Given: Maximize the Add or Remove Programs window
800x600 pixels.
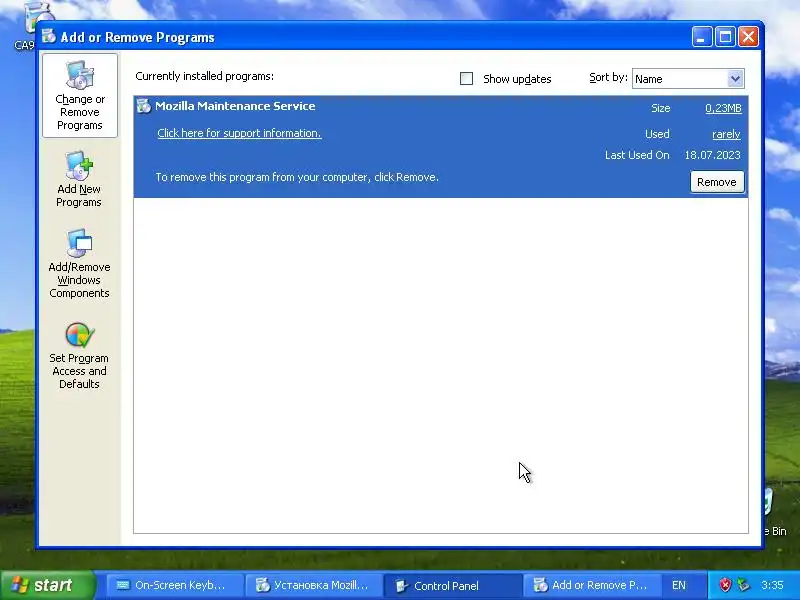Looking at the screenshot, I should [725, 37].
